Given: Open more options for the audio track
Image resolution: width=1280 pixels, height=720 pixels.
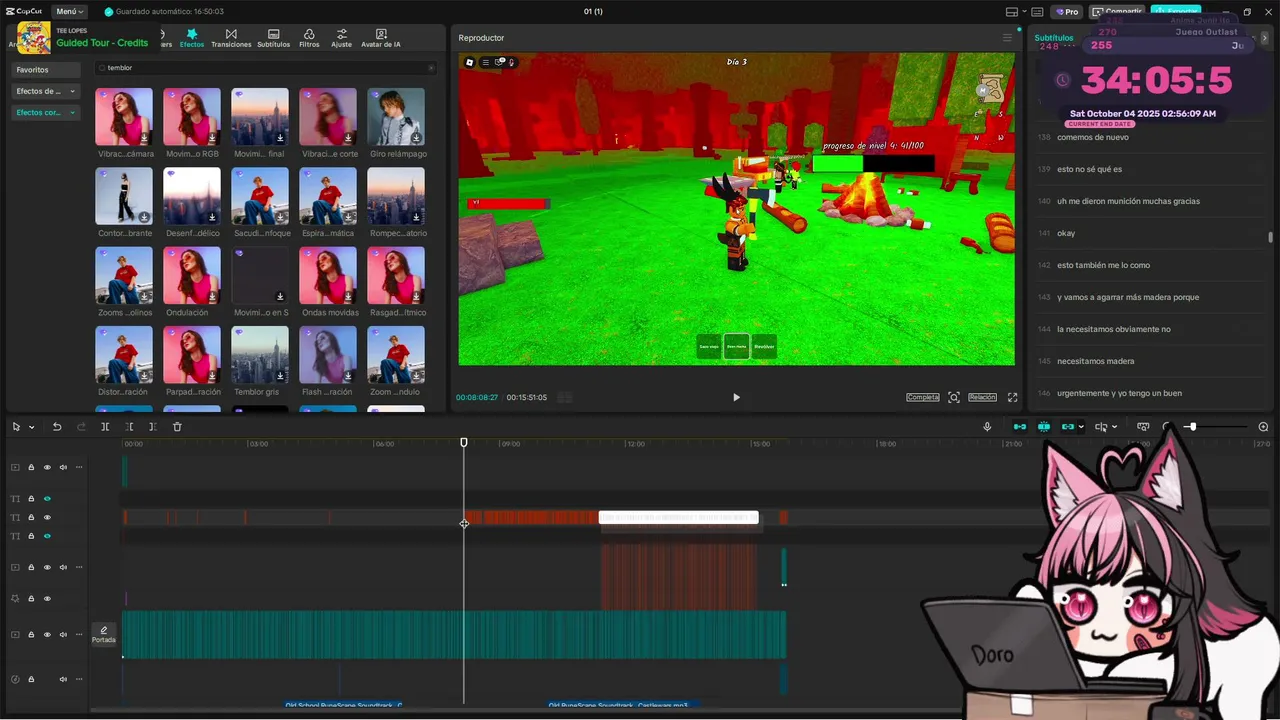Looking at the screenshot, I should click(79, 679).
